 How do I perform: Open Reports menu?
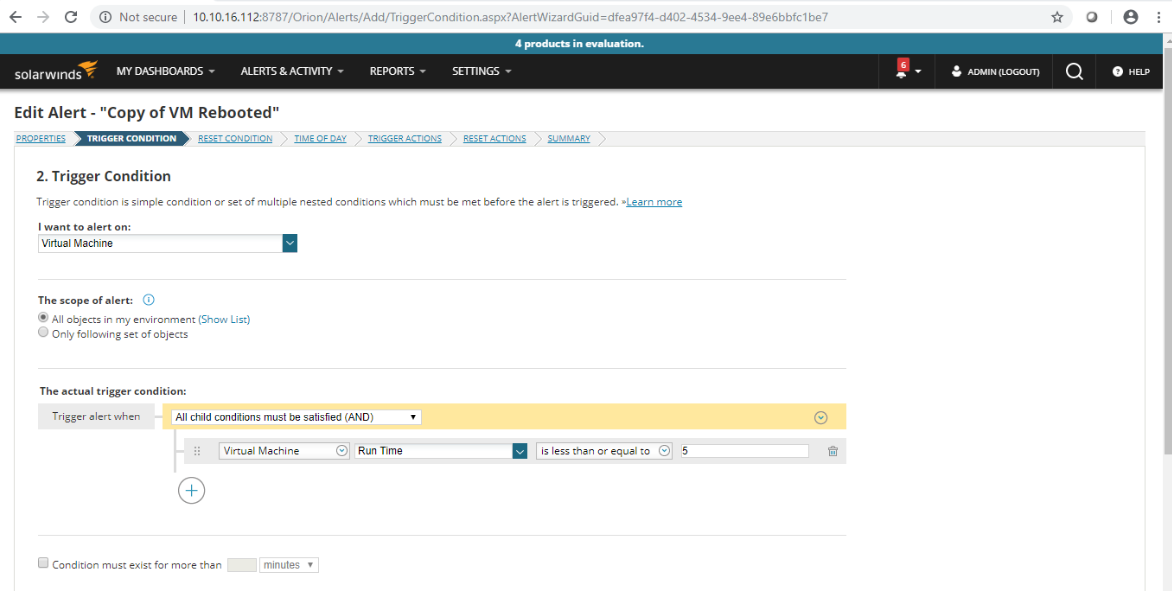tap(398, 71)
